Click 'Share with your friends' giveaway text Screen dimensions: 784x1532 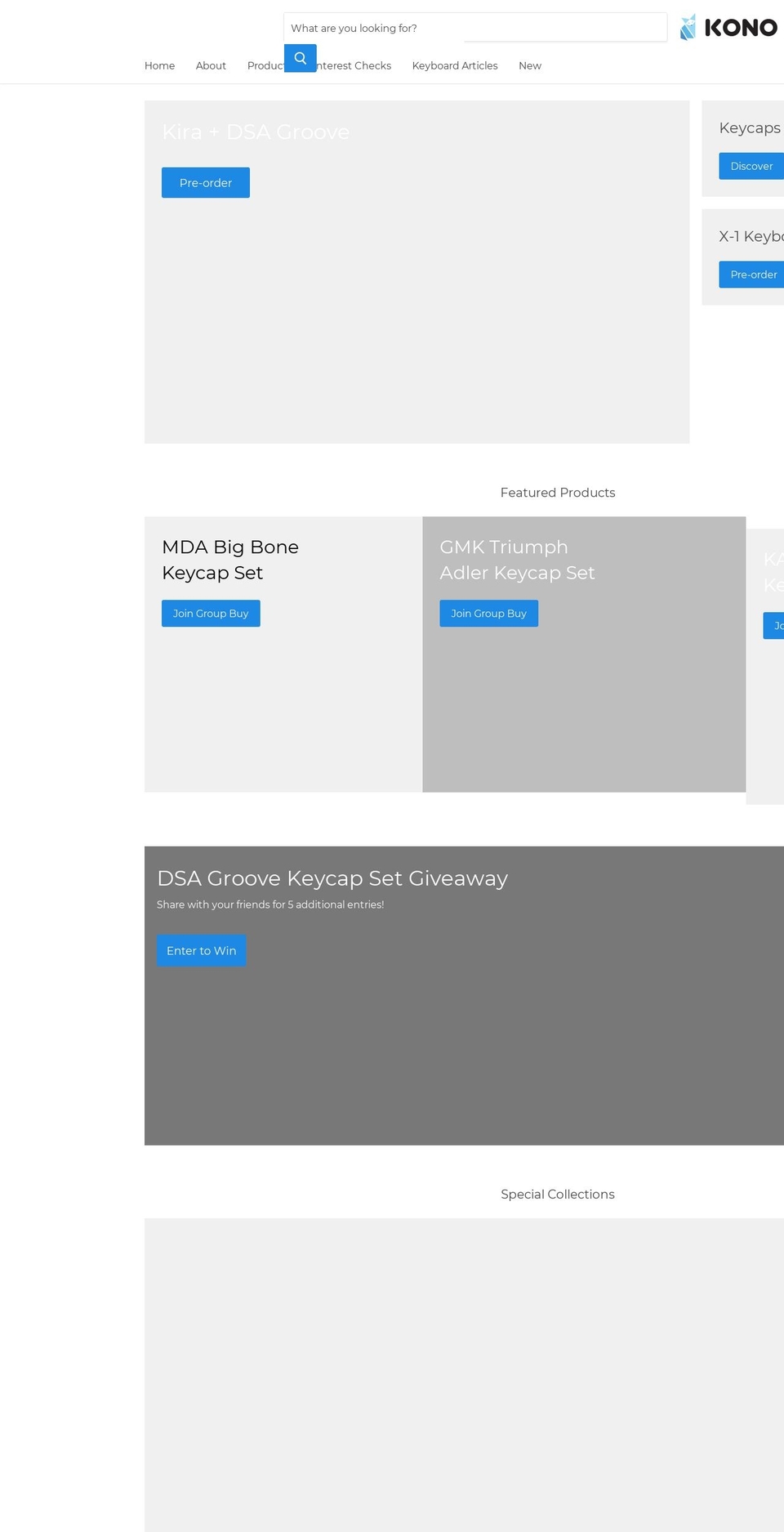pyautogui.click(x=270, y=904)
